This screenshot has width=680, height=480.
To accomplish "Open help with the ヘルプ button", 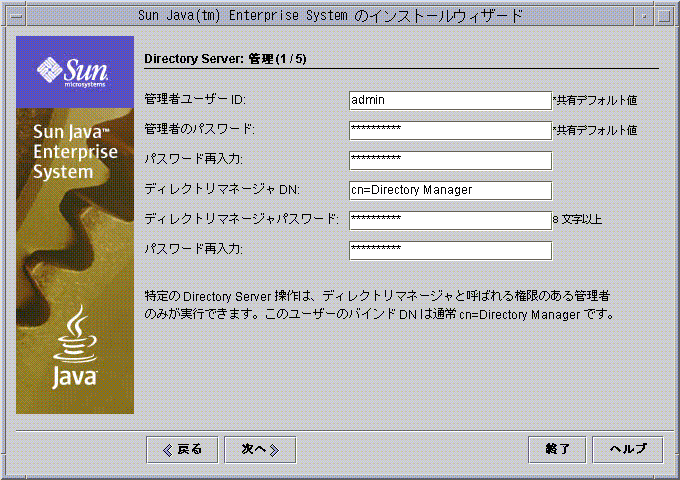I will pos(628,450).
